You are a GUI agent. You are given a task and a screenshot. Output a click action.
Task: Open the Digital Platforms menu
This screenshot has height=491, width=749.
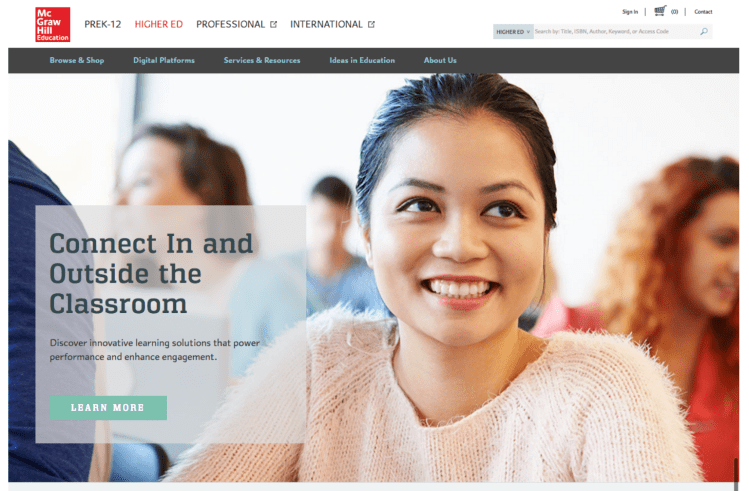164,60
